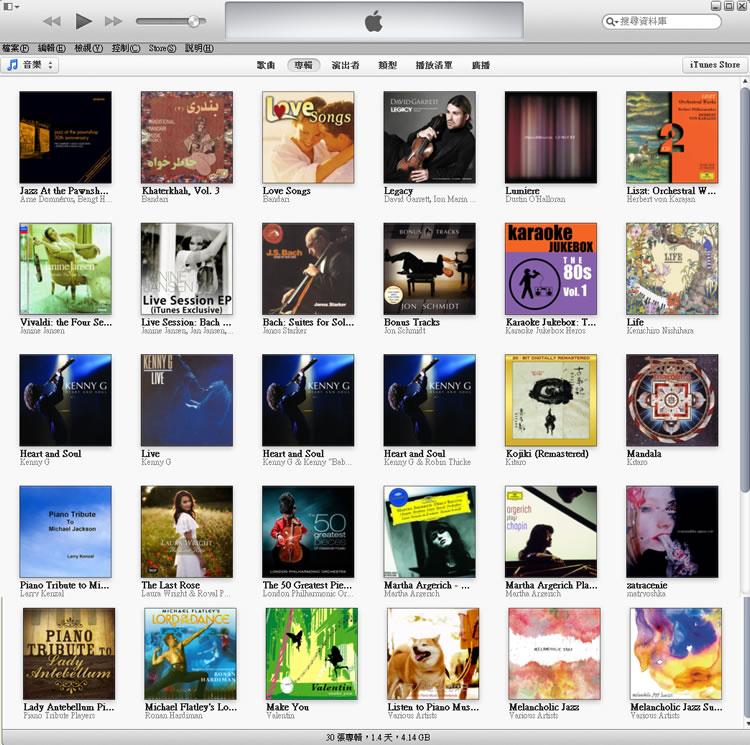This screenshot has width=750, height=745.
Task: Select the Vivaldi: the Four Seasons album cover
Action: [66, 269]
